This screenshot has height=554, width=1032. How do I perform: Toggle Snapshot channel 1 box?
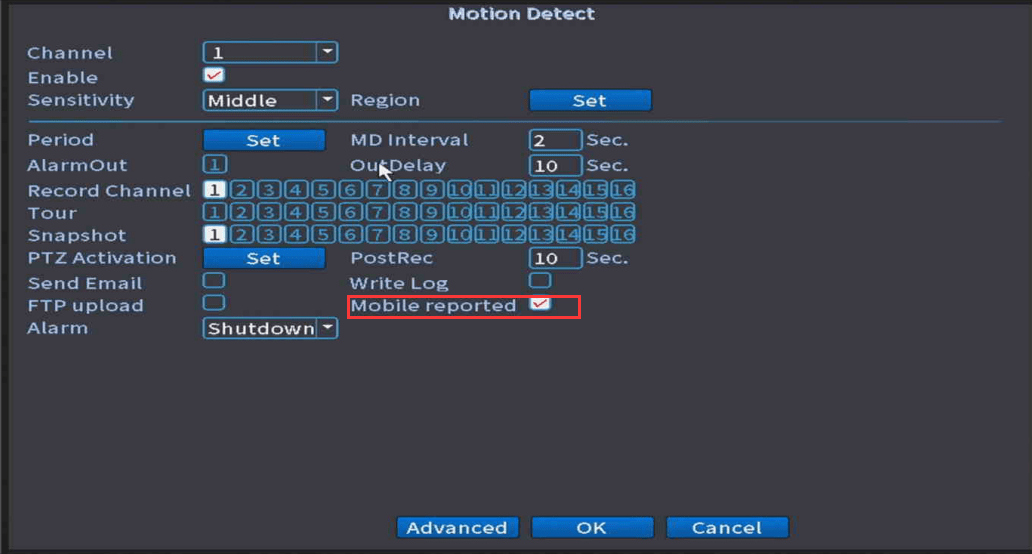[x=214, y=235]
